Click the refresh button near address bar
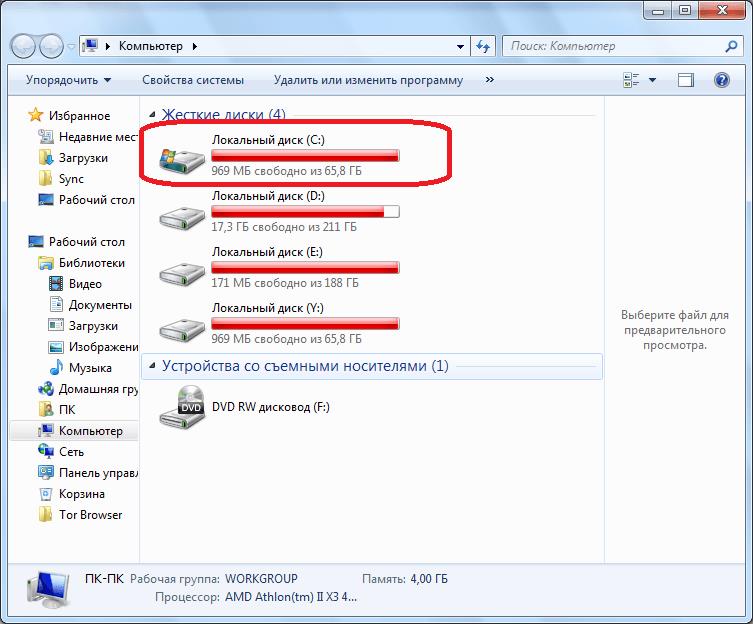The image size is (753, 624). pyautogui.click(x=484, y=46)
